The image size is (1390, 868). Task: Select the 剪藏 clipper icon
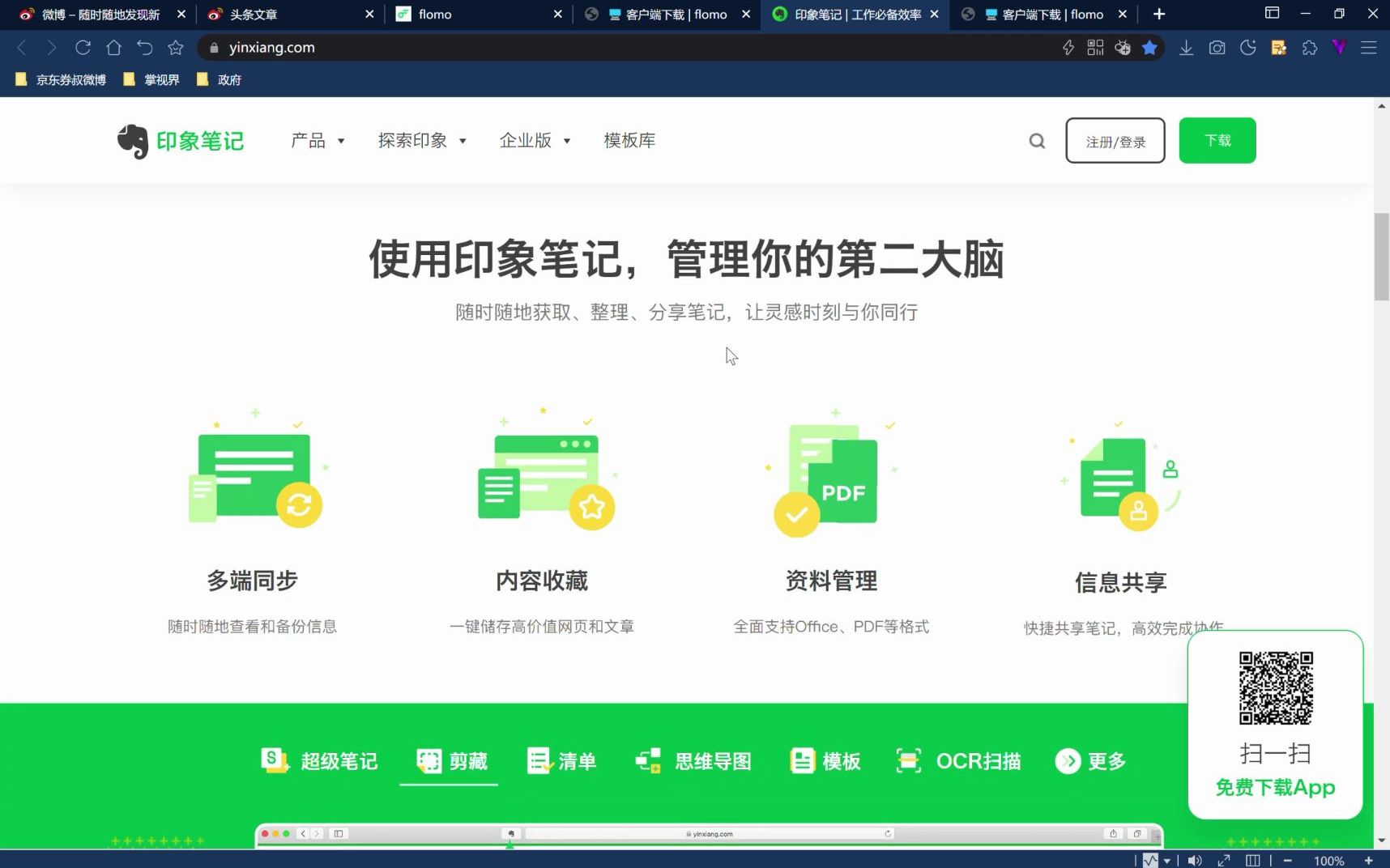pyautogui.click(x=429, y=760)
